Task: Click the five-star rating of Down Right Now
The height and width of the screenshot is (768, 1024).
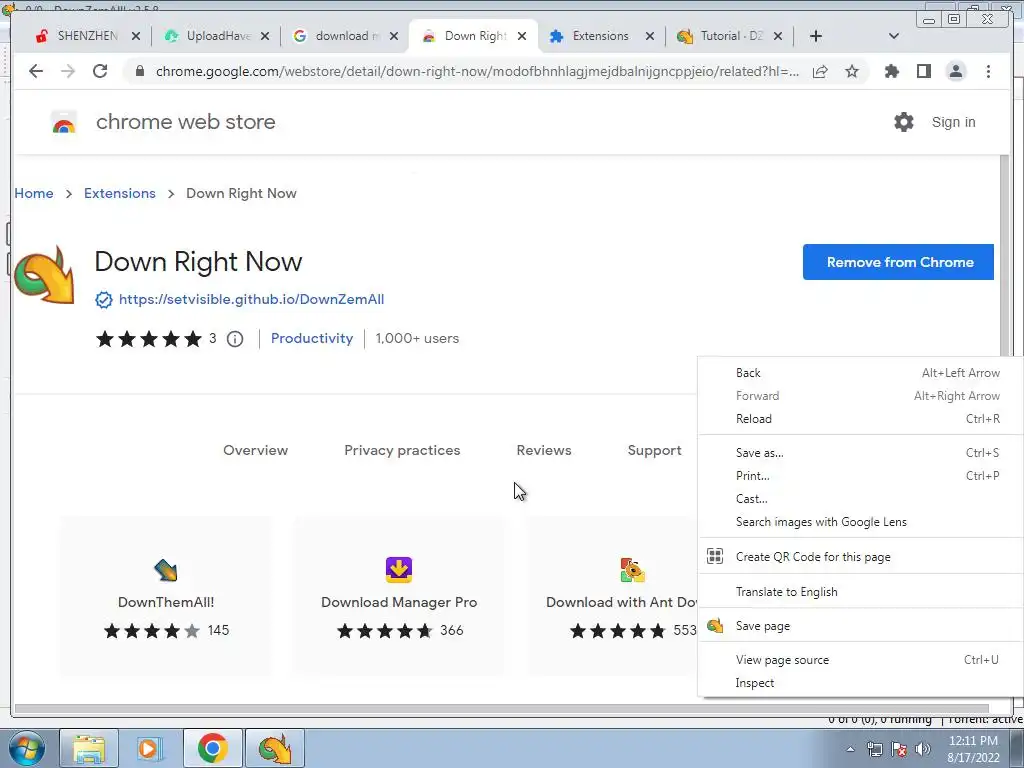Action: pos(149,339)
